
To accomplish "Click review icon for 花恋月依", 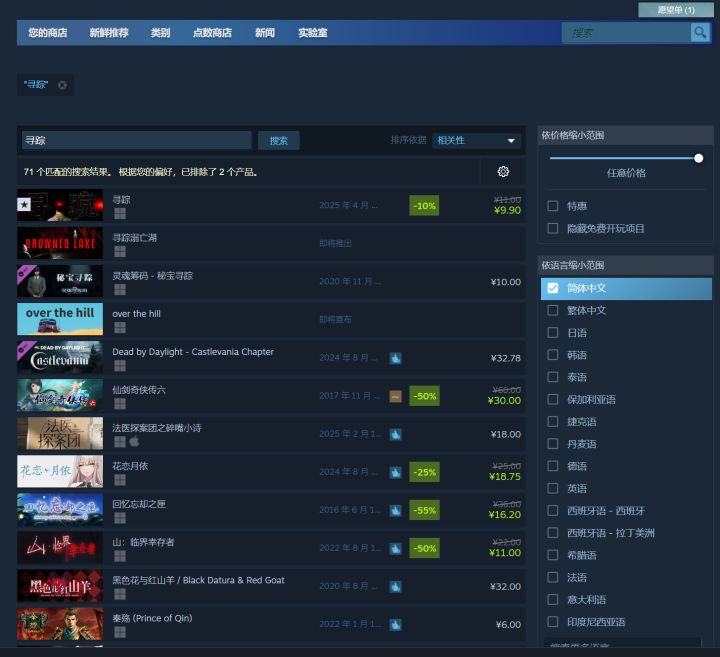I will click(x=395, y=472).
